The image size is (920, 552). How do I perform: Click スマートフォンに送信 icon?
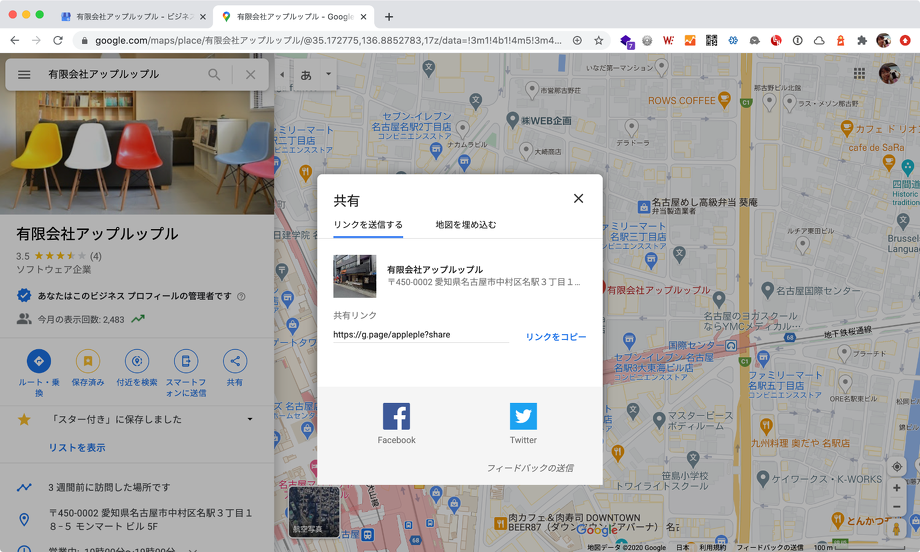tap(186, 362)
